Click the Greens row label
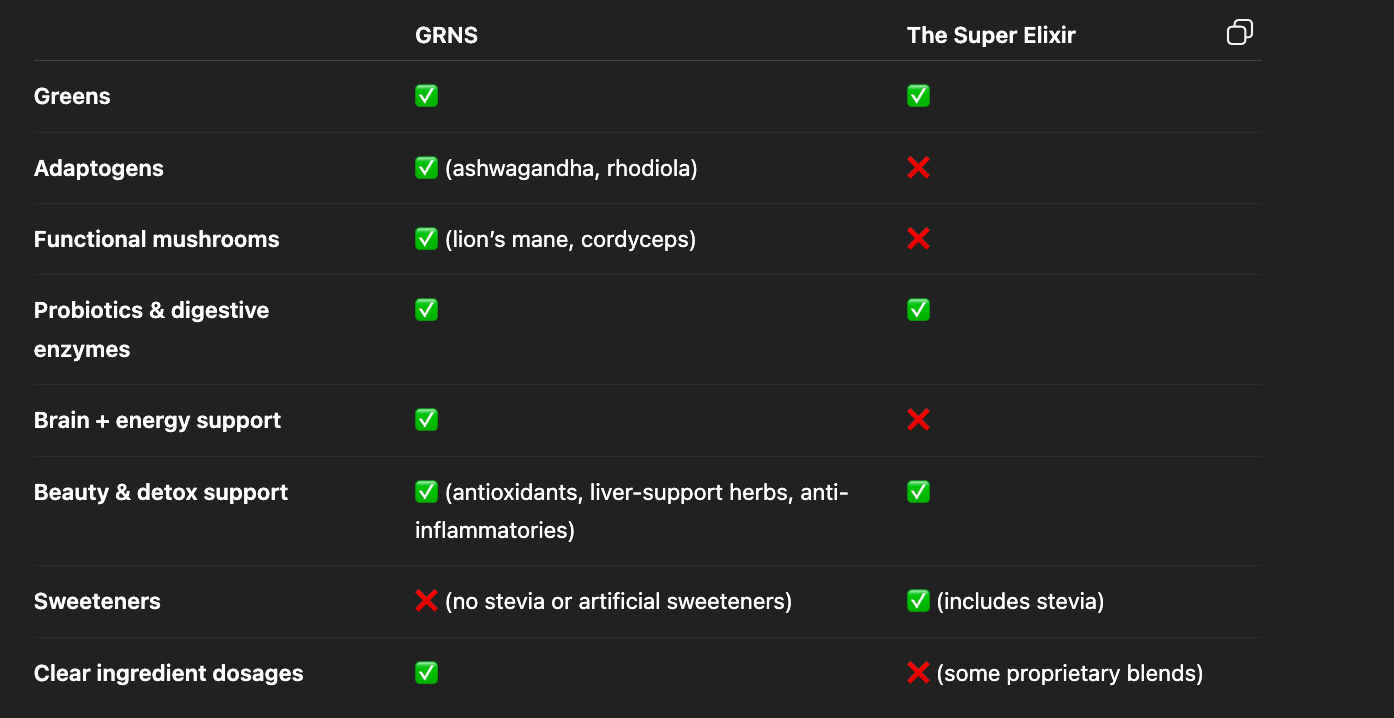Screen dimensions: 1394x718 [x=71, y=96]
